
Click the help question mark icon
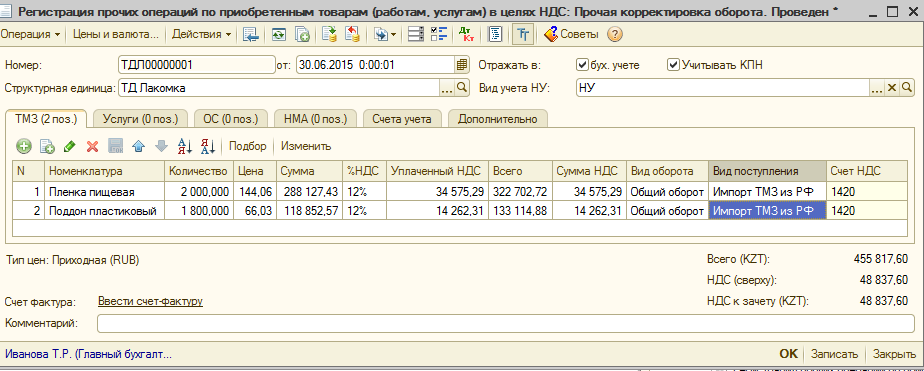click(615, 35)
